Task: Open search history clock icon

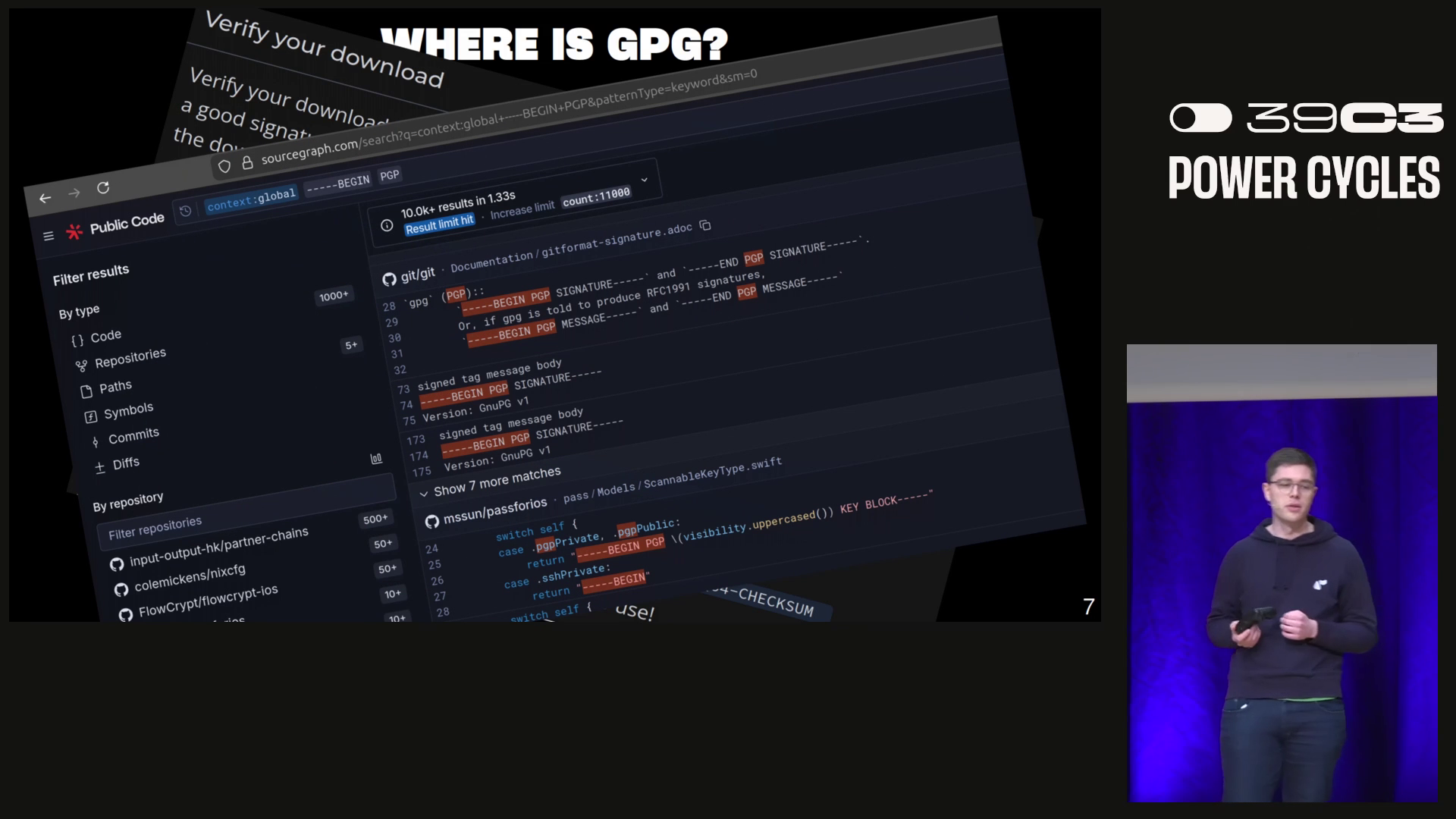Action: pos(185,212)
